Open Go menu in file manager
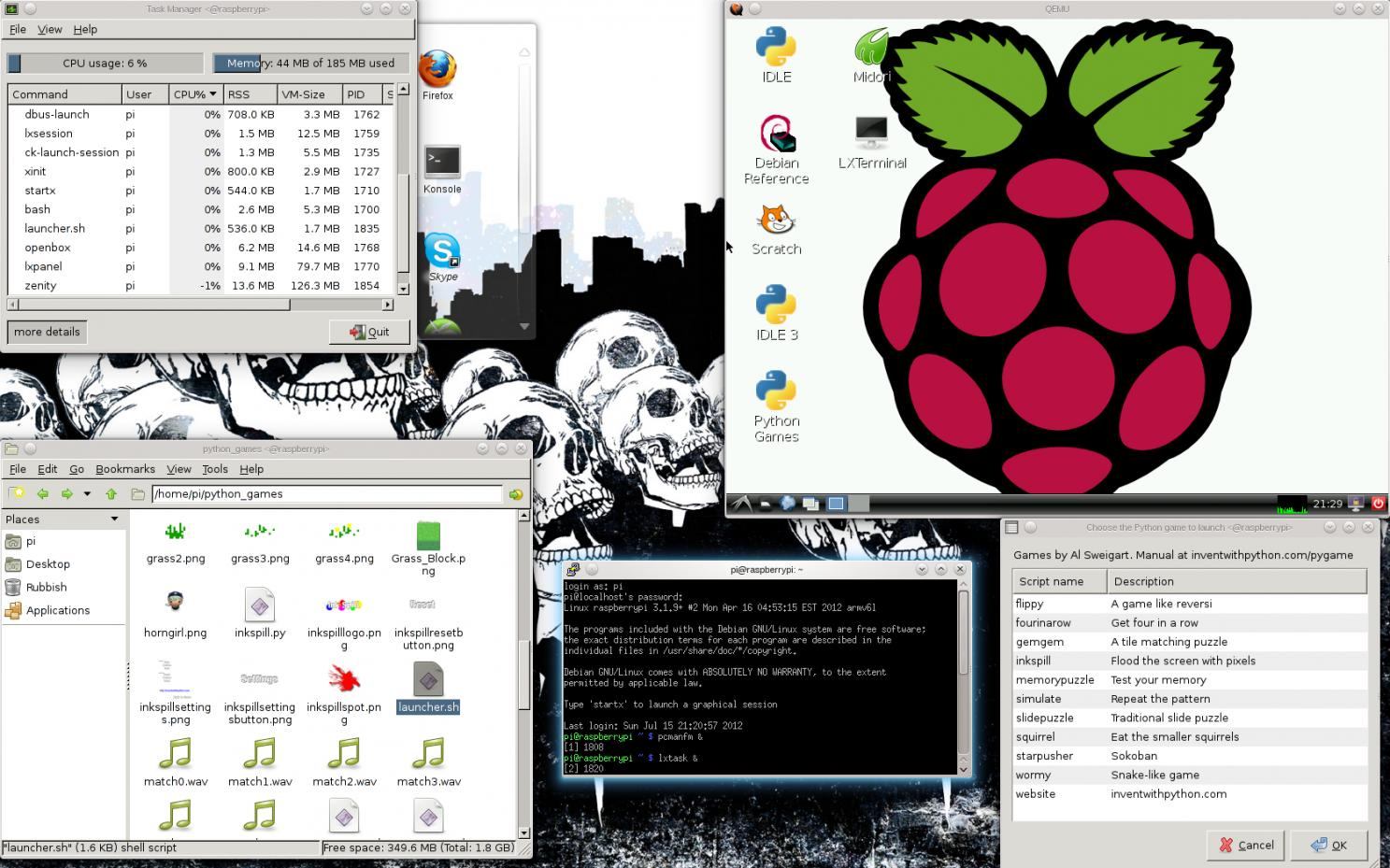Screen dimensions: 1390x868 pyautogui.click(x=77, y=469)
